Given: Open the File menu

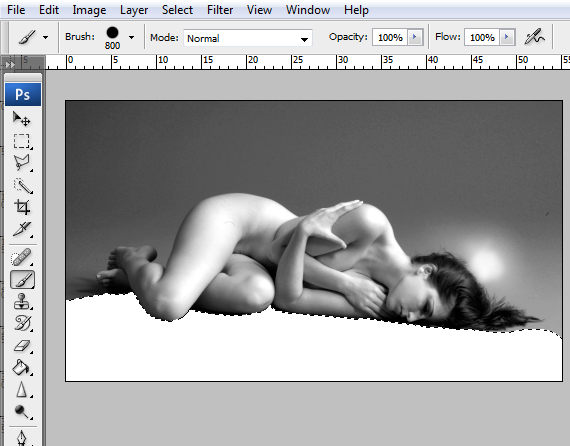Looking at the screenshot, I should (16, 10).
